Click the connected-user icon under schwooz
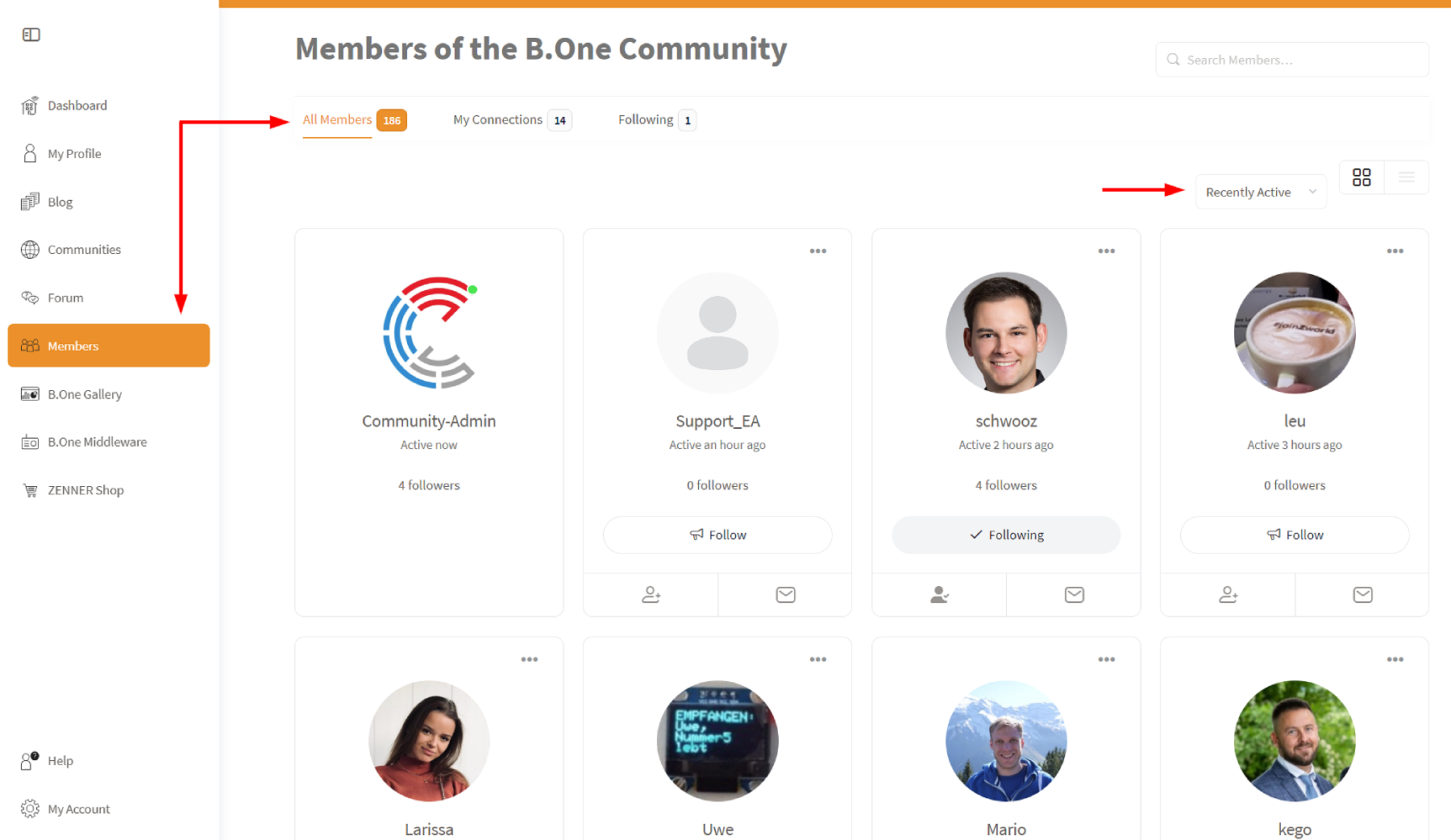 click(x=939, y=595)
